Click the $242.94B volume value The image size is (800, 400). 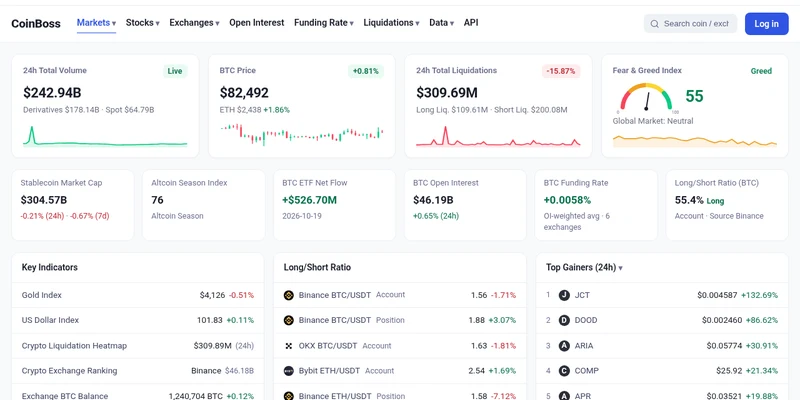[52, 93]
